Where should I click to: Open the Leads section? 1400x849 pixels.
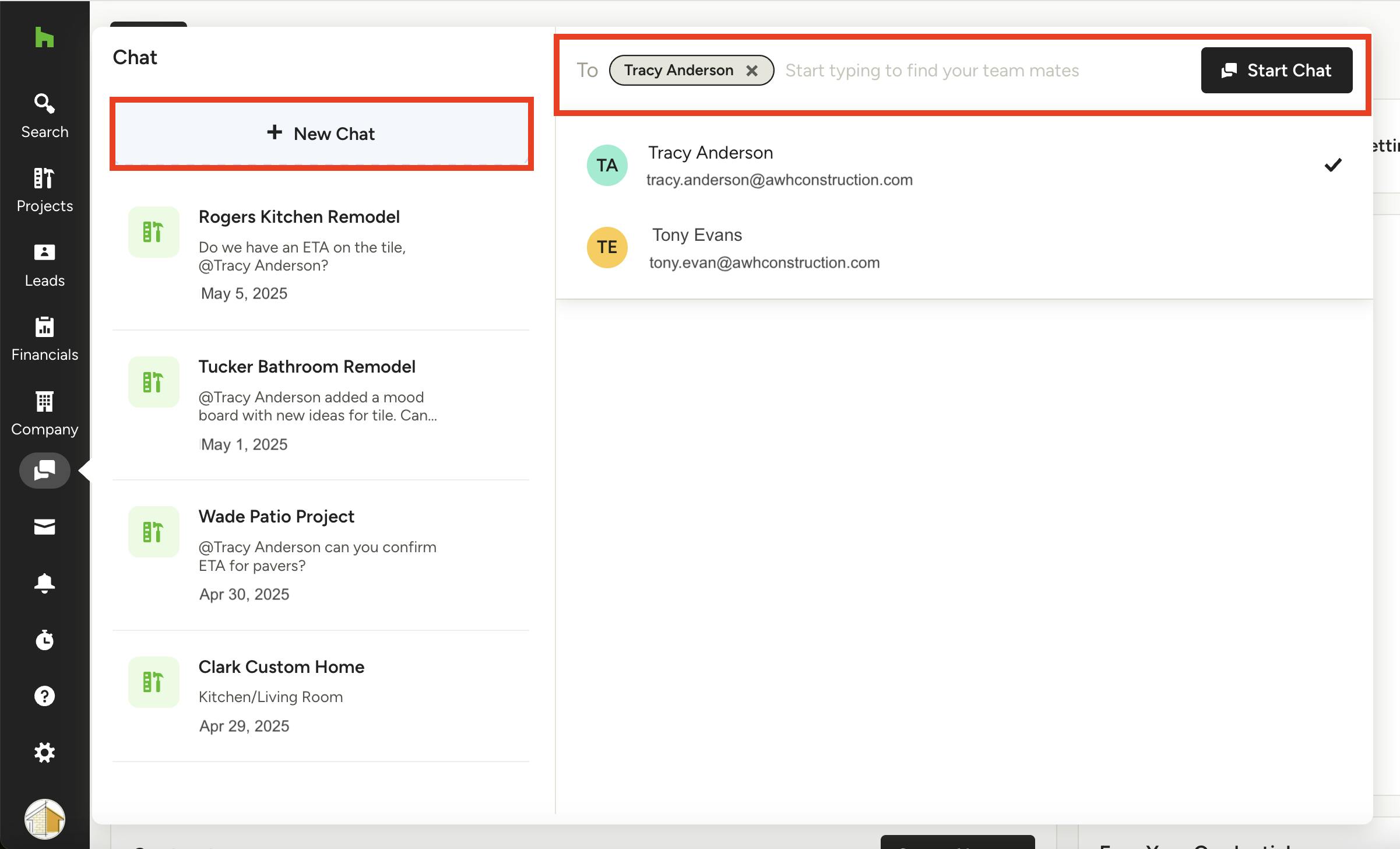[44, 265]
